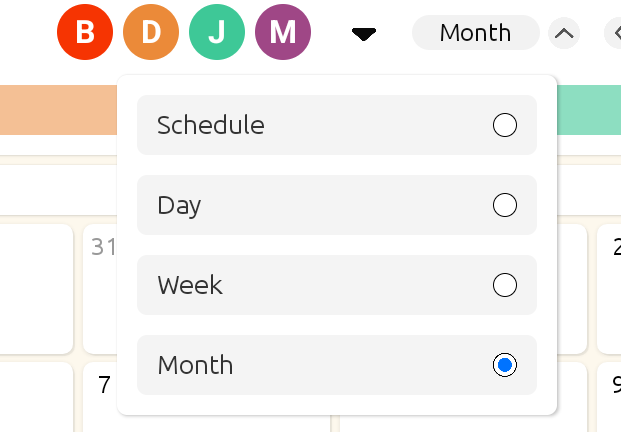This screenshot has width=621, height=432.
Task: Choose Schedule view from the menu
Action: click(211, 125)
